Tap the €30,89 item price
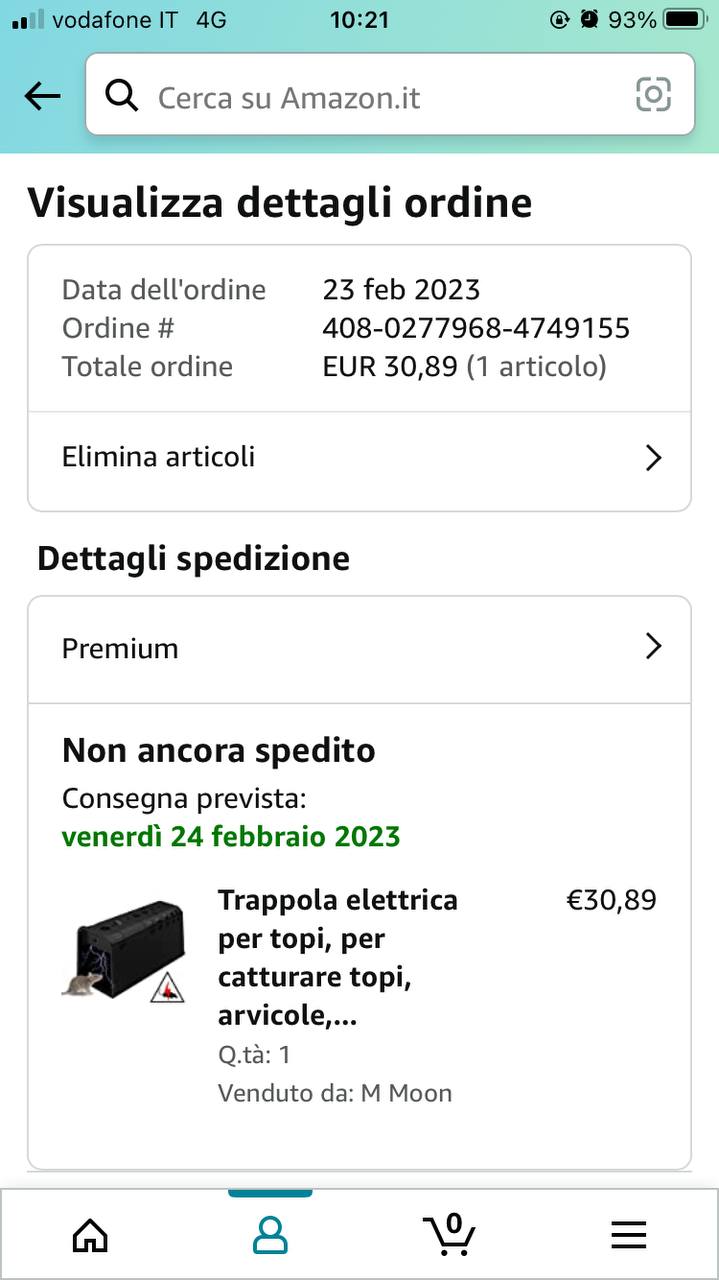Screen dimensions: 719x1280 tap(611, 900)
